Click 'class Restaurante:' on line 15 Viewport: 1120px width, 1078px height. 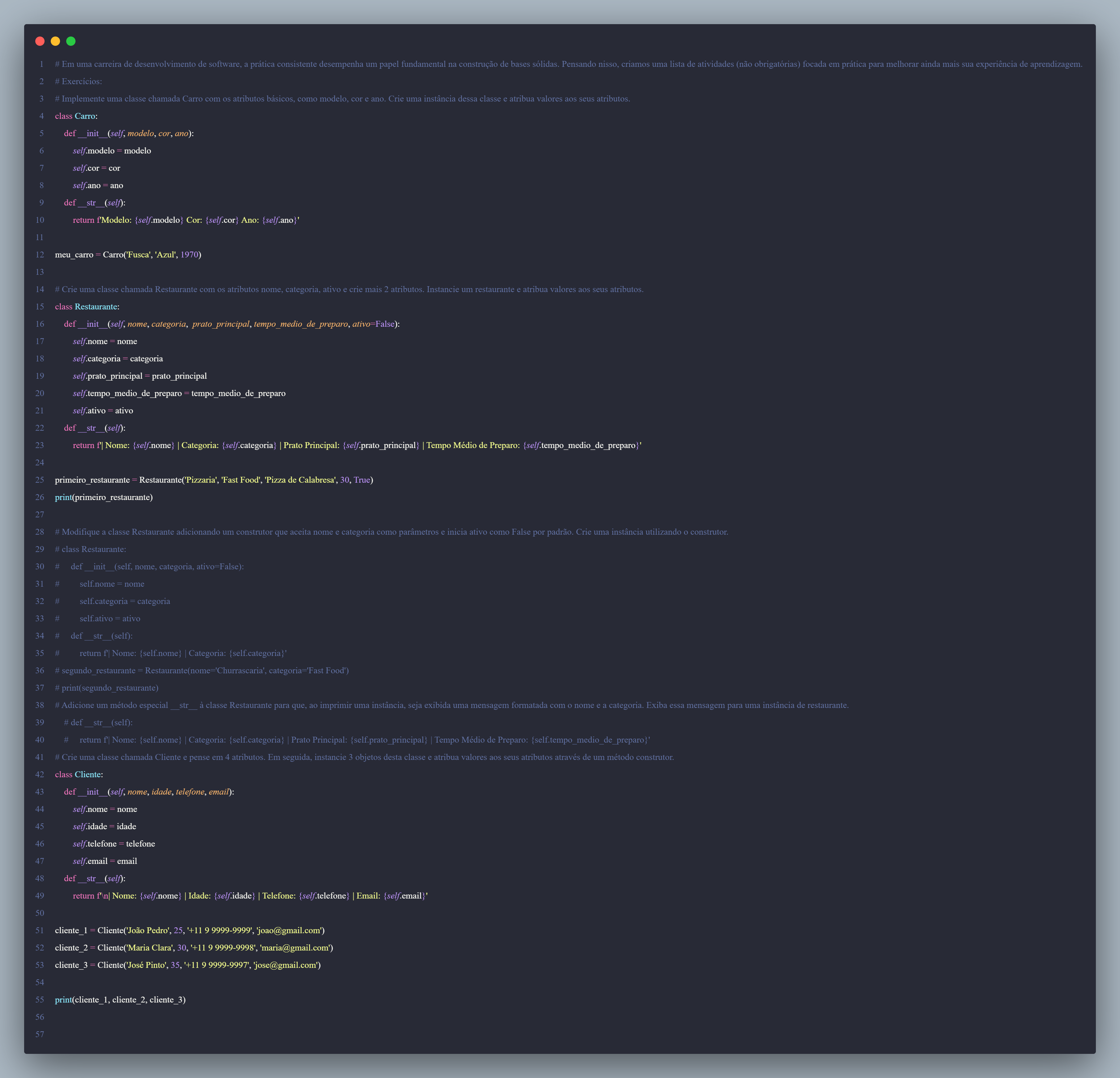(87, 306)
